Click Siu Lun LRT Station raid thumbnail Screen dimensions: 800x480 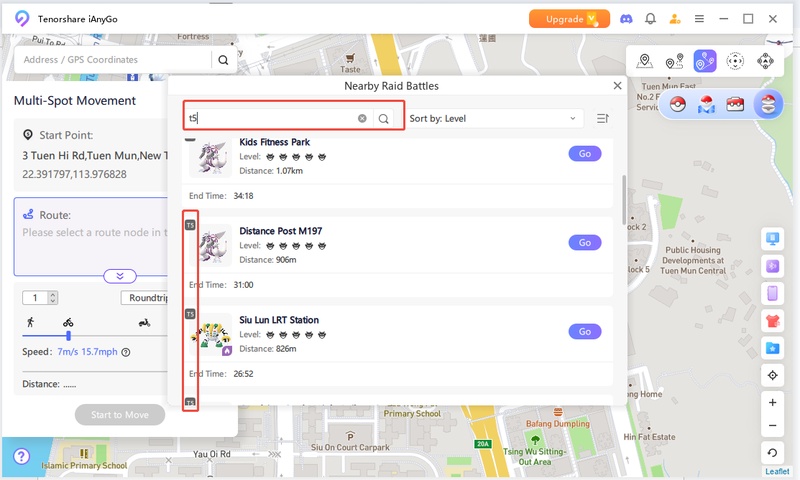[x=210, y=336]
